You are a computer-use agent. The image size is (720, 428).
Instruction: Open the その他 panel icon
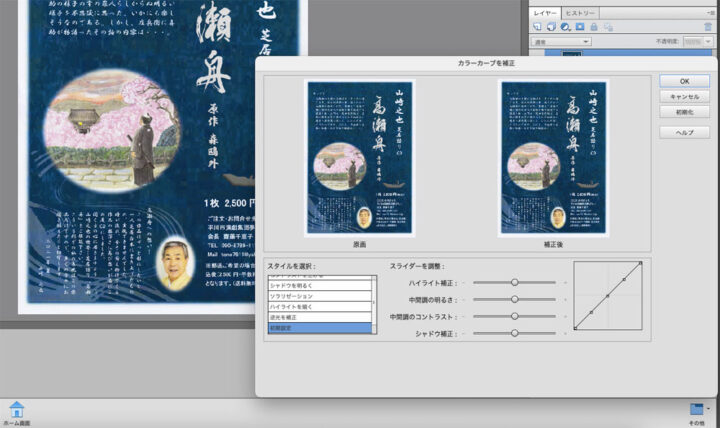[x=697, y=409]
